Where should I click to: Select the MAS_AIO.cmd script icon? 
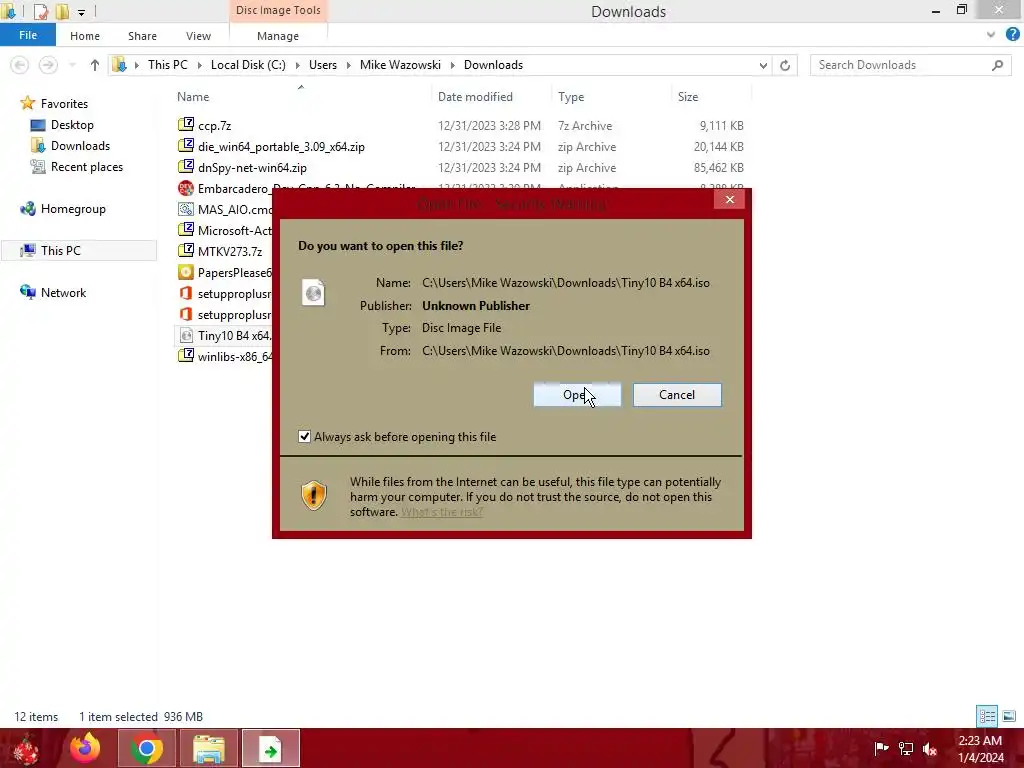pos(186,209)
